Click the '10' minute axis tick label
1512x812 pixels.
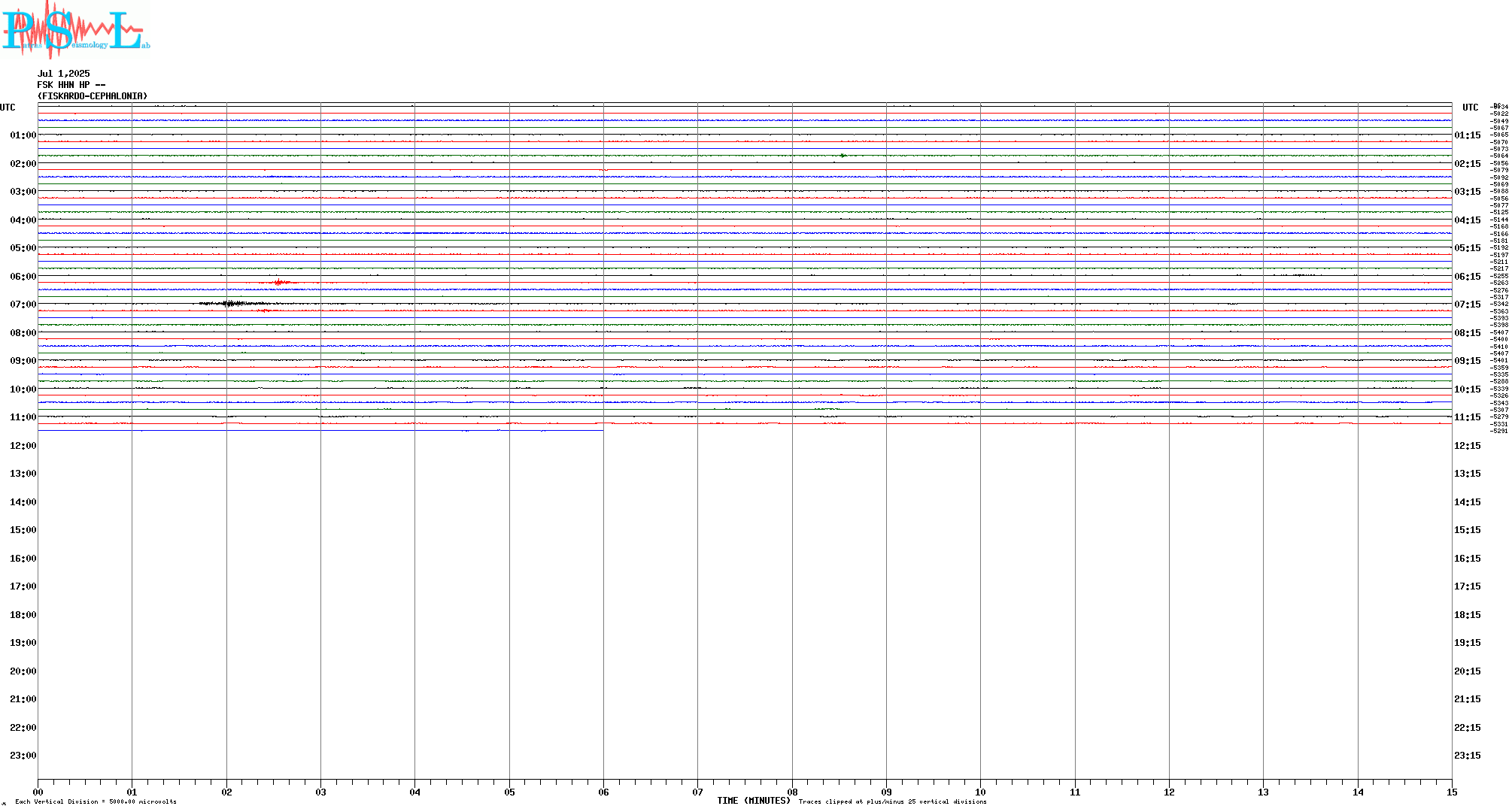[980, 792]
